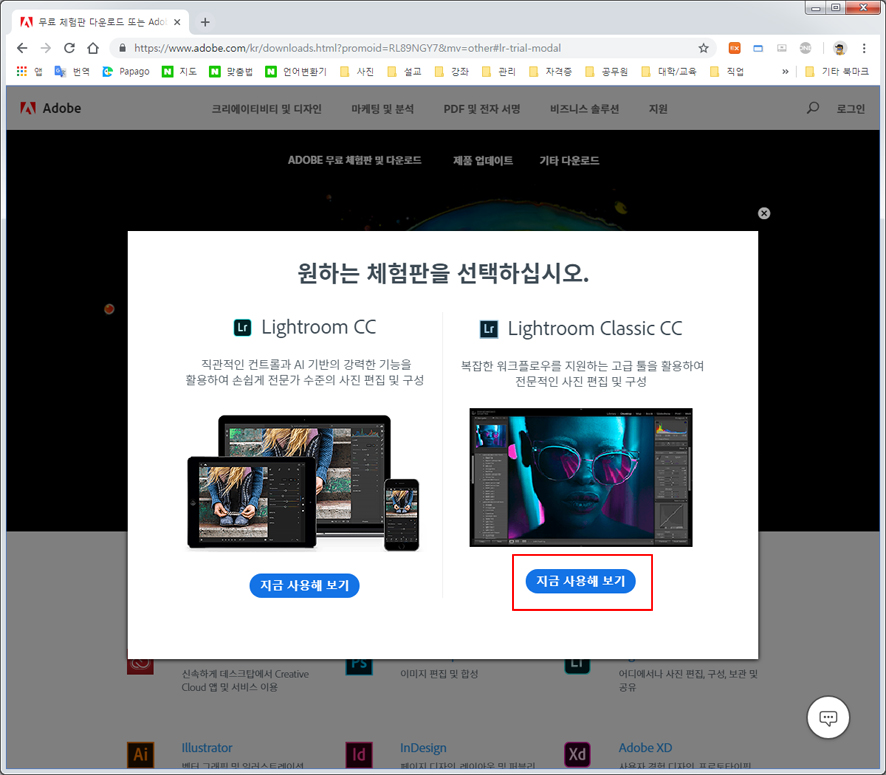Open the Adobe XD link
The width and height of the screenshot is (886, 775).
click(645, 748)
